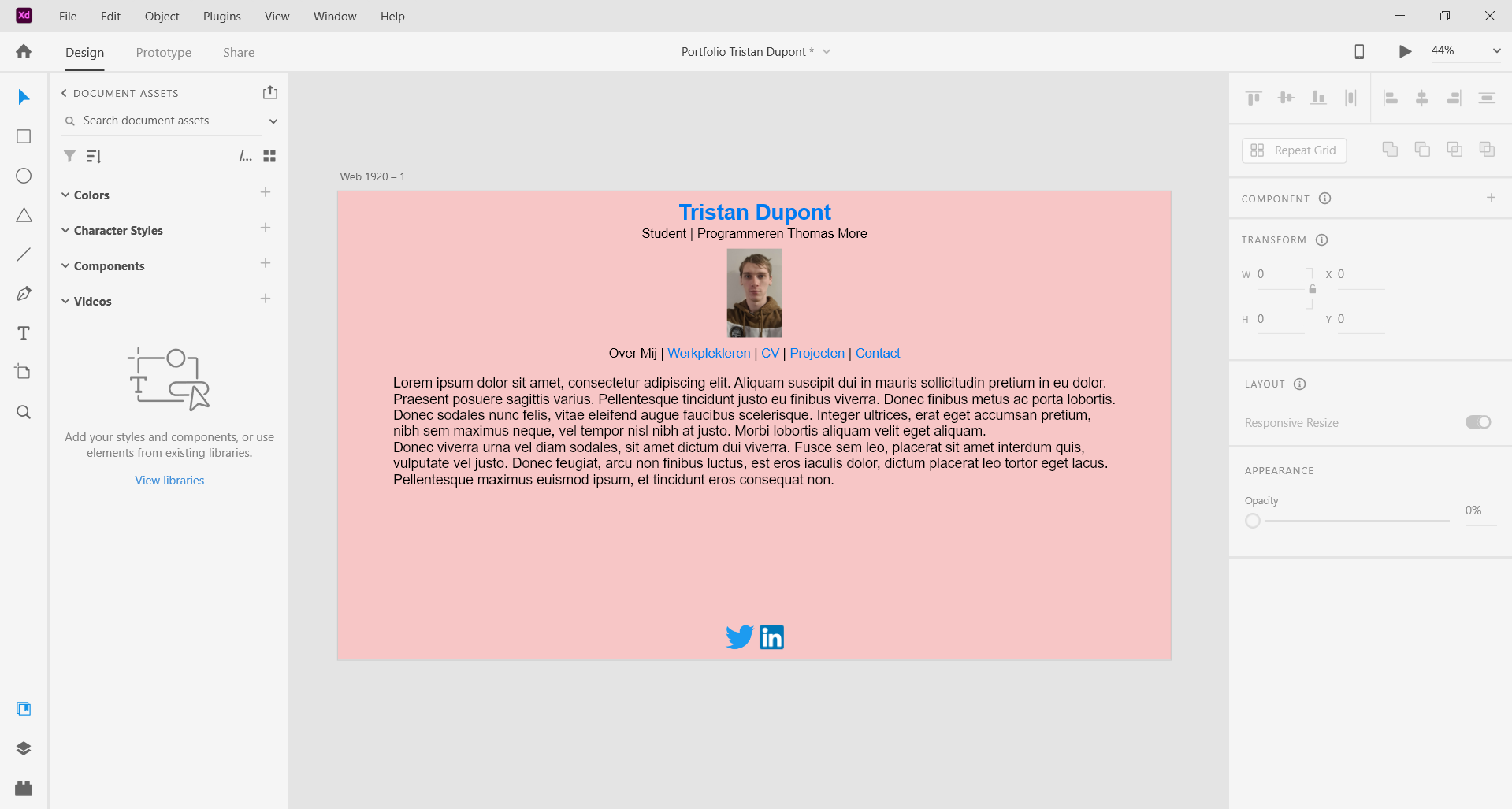Switch assets to grid view
Viewport: 1512px width, 809px height.
pos(269,156)
